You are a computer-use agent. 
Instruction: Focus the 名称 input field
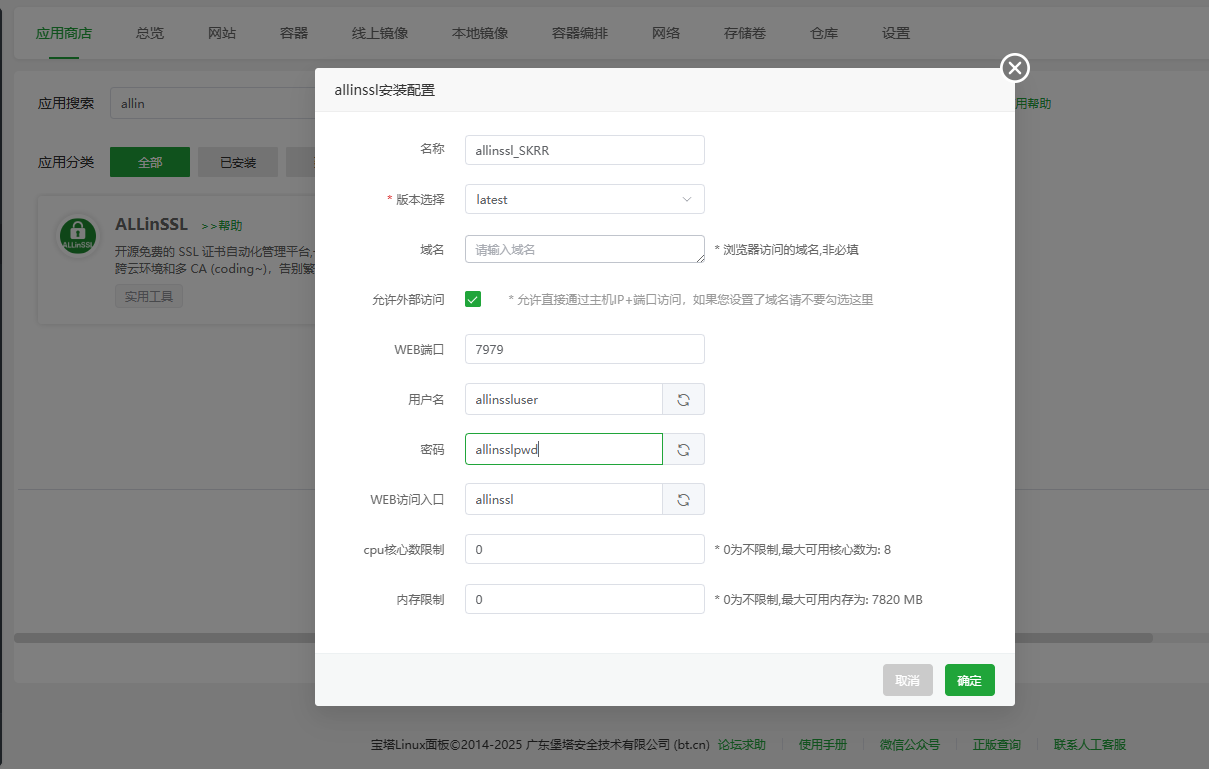(585, 150)
